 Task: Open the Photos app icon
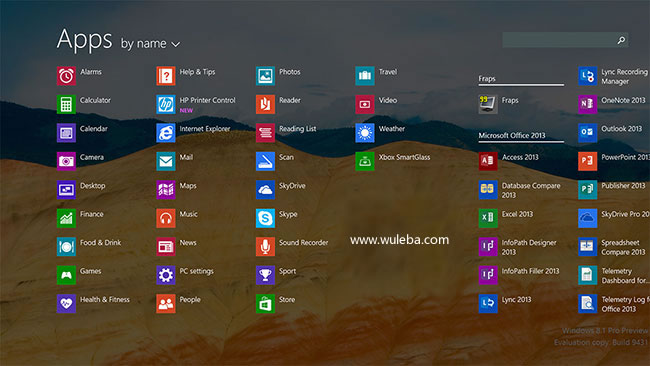click(265, 76)
